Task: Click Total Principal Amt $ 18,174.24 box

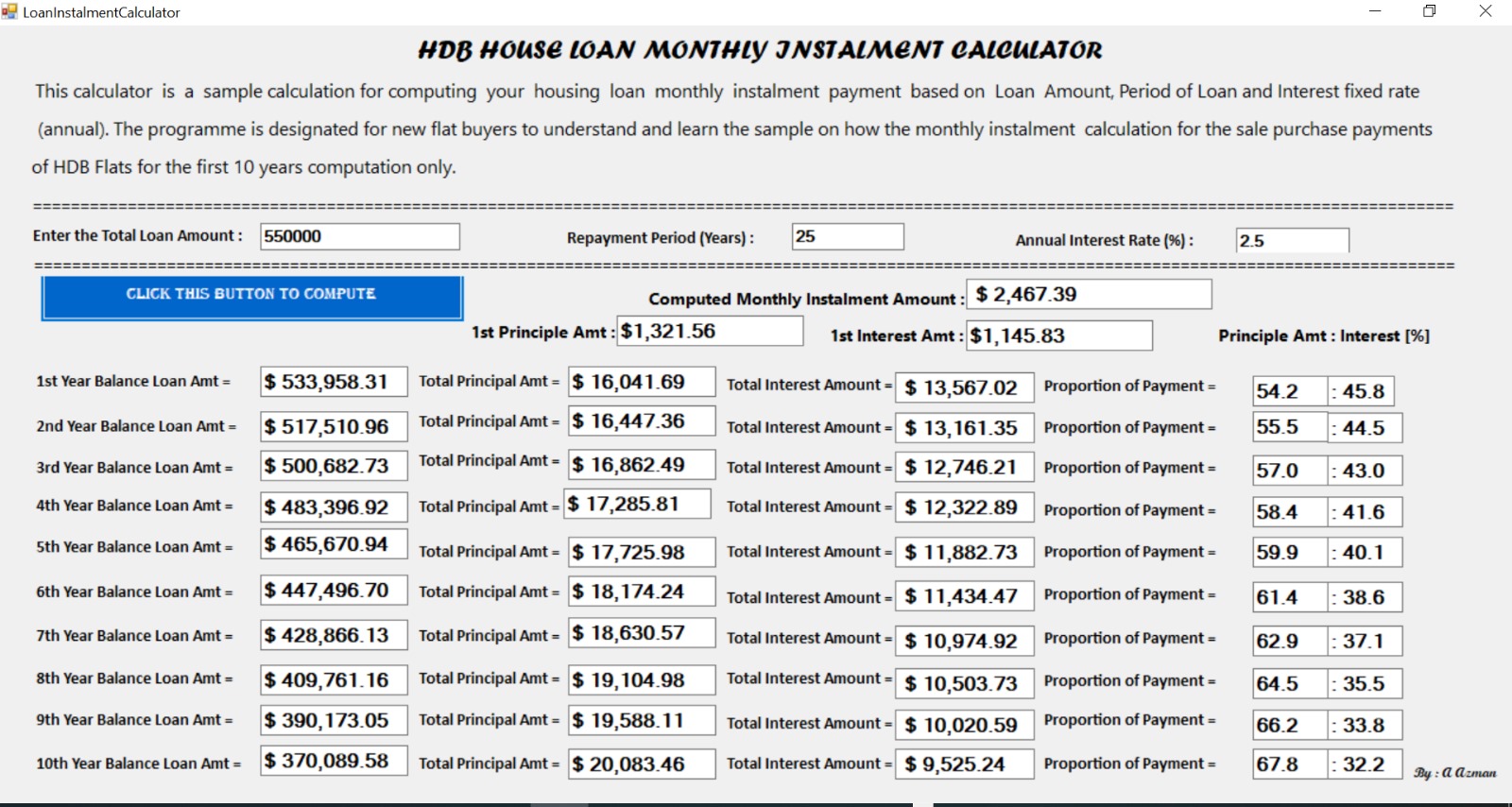Action: tap(642, 592)
